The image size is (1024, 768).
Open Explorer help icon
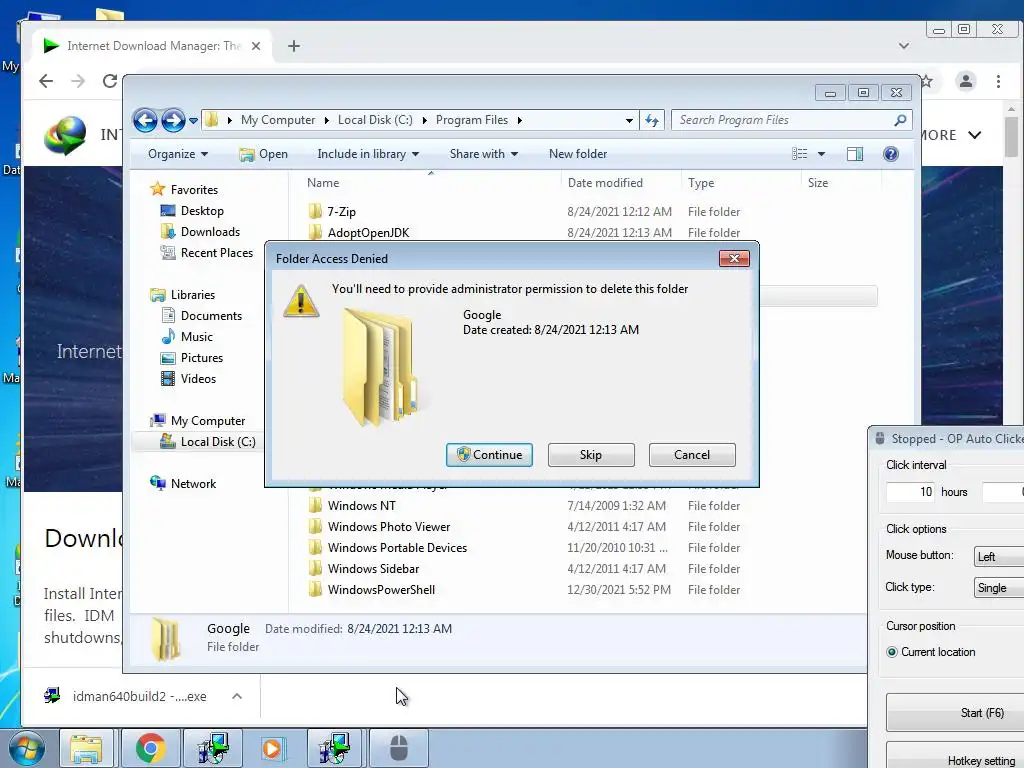pyautogui.click(x=890, y=154)
